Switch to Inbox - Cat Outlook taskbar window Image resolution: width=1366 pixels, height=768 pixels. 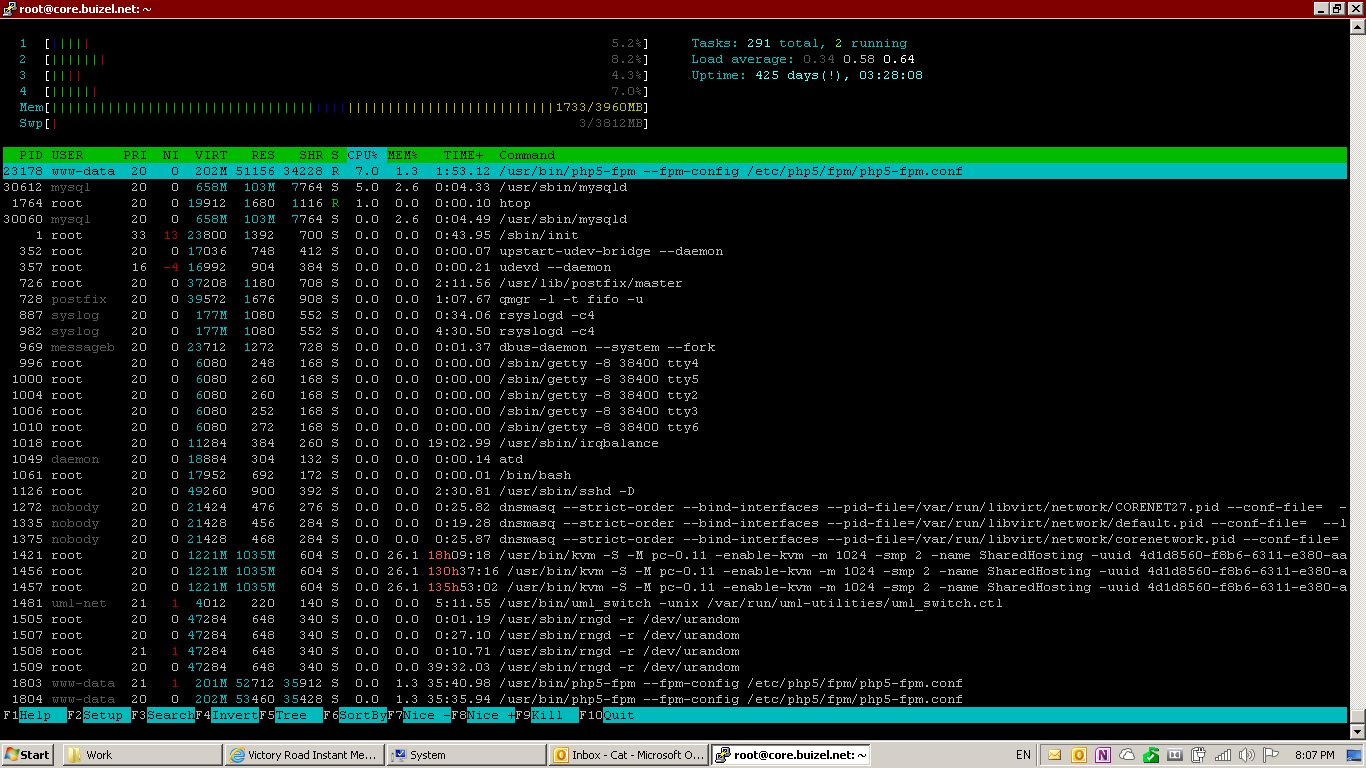click(628, 755)
